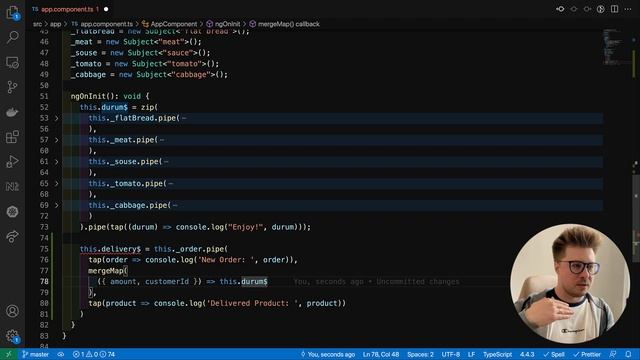Click the app folder breadcrumb

pyautogui.click(x=56, y=24)
